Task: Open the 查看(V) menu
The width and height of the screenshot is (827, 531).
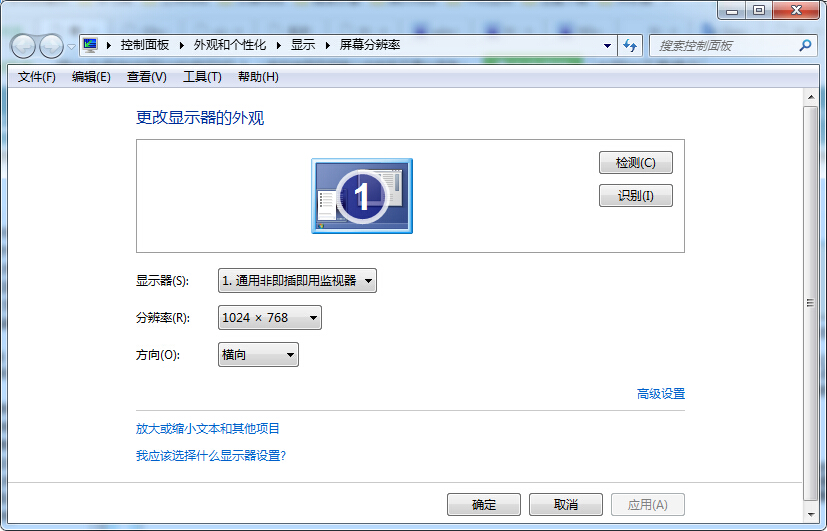Action: 147,77
